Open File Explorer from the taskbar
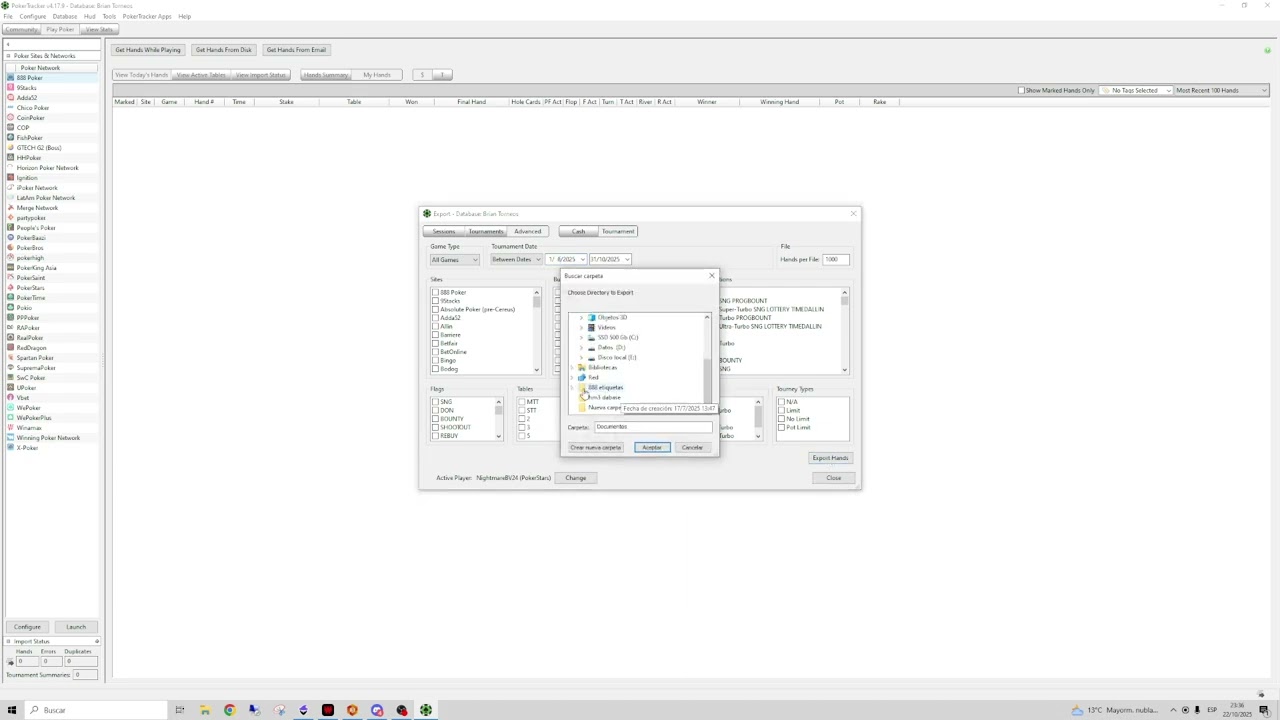 205,710
